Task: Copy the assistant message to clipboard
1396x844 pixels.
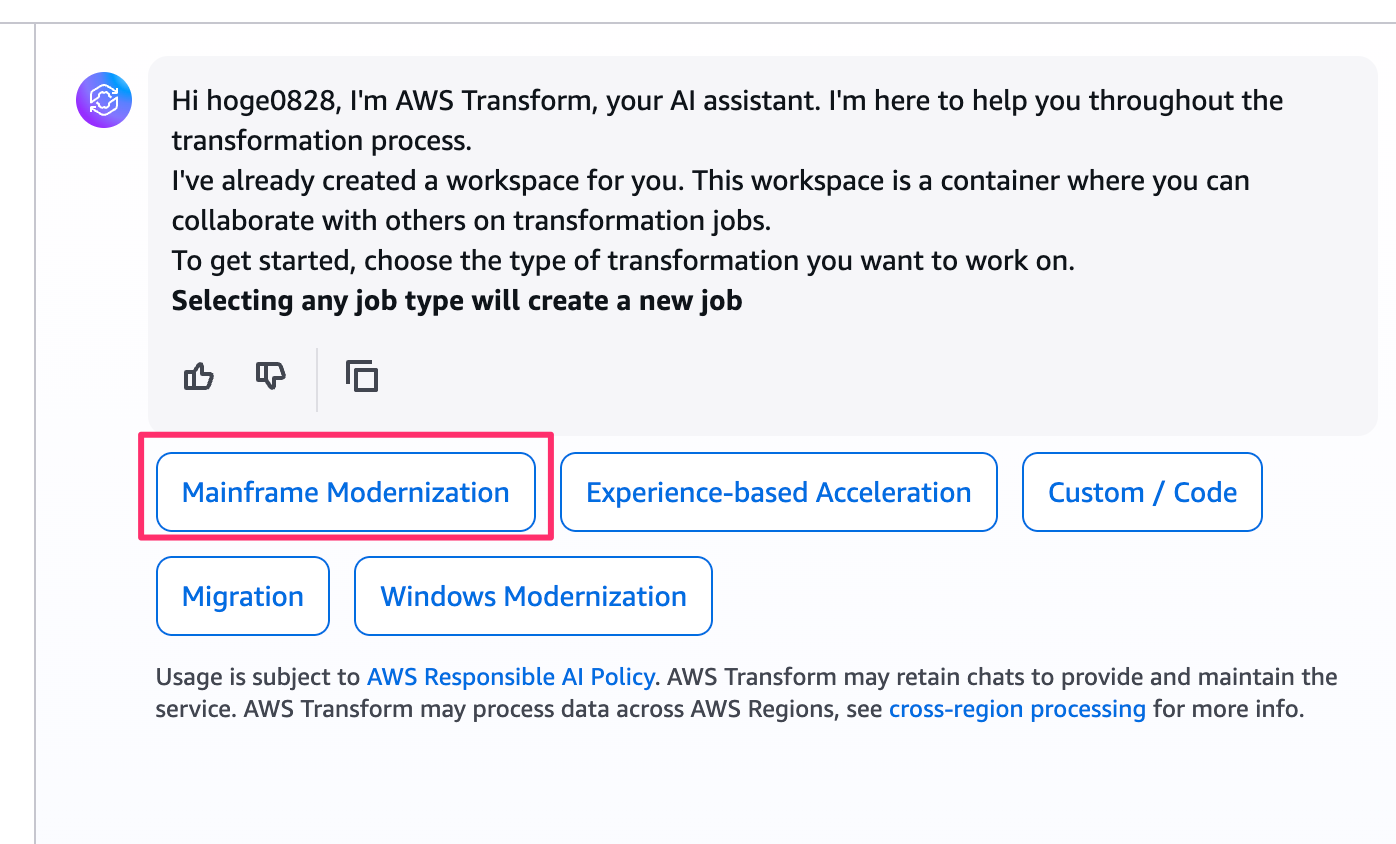Action: coord(362,376)
